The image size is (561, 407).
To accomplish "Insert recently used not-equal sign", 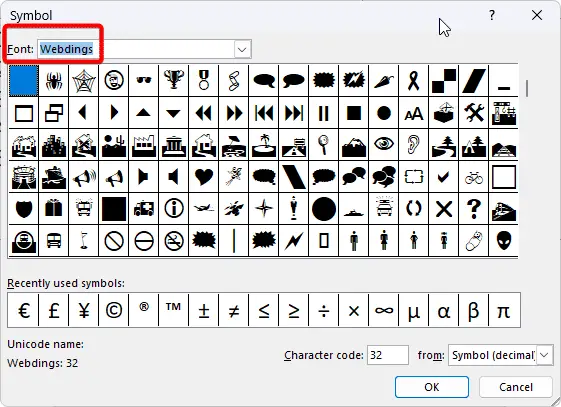I will click(x=234, y=310).
